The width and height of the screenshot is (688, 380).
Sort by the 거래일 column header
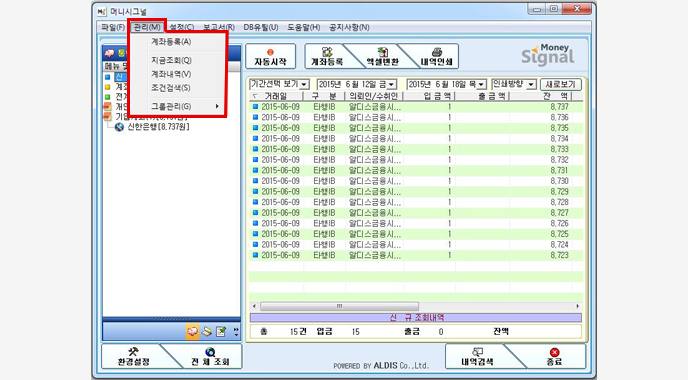coord(276,96)
